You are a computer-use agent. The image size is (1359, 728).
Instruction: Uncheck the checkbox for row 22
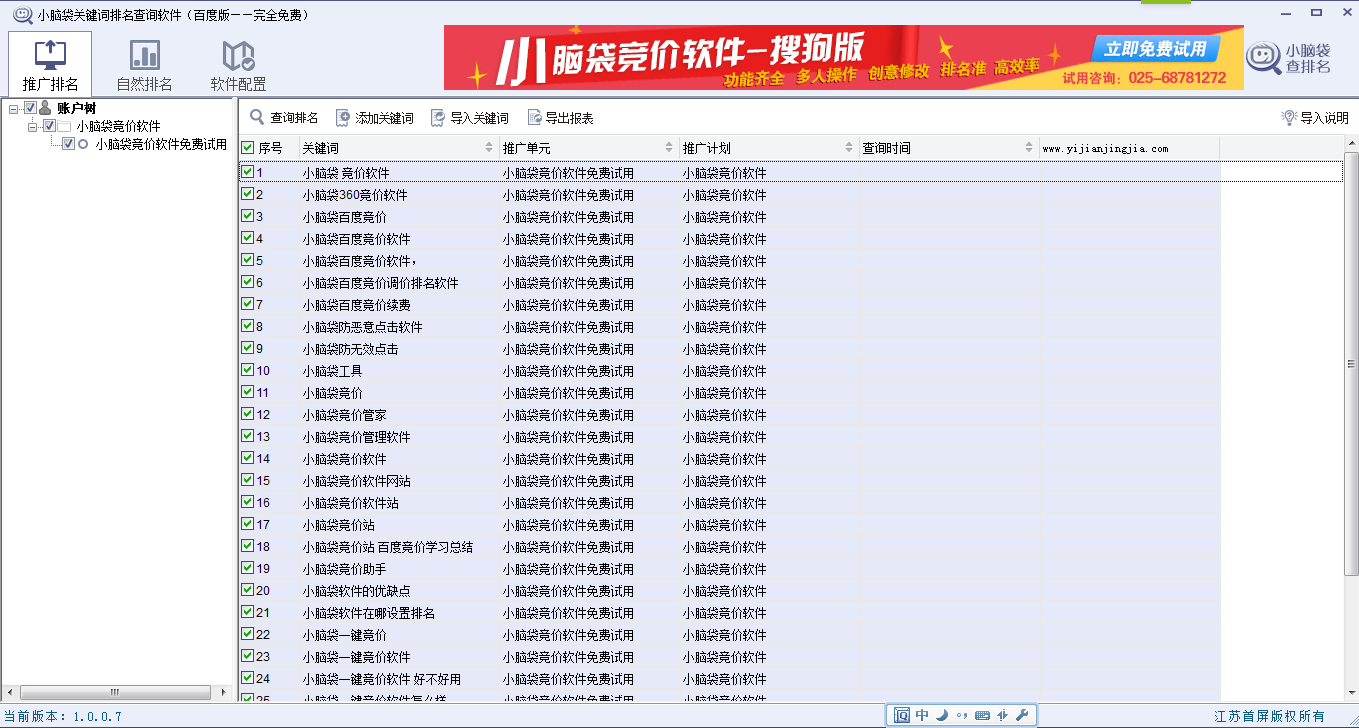pos(248,634)
